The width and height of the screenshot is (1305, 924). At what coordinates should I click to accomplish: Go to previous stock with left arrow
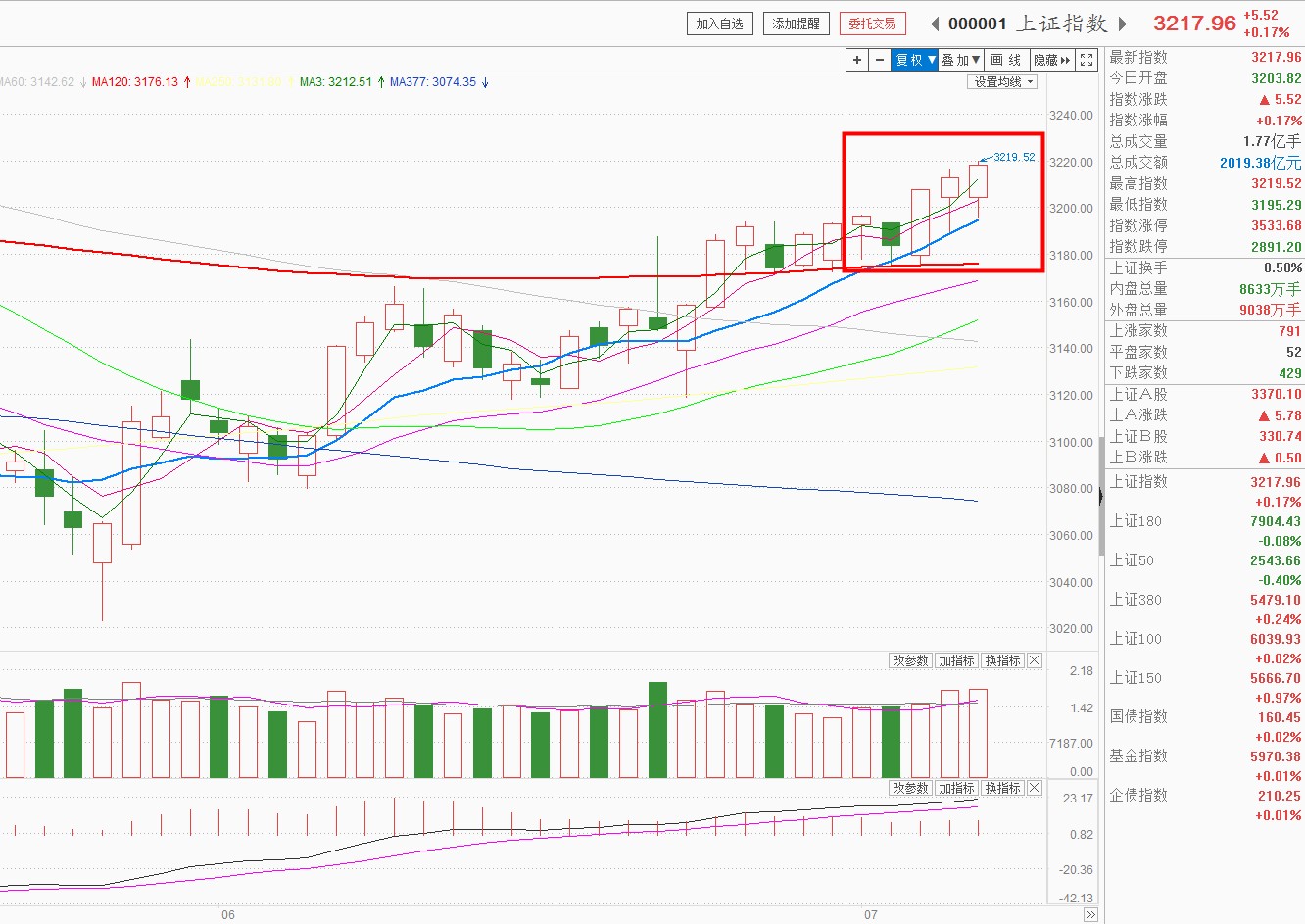[934, 24]
